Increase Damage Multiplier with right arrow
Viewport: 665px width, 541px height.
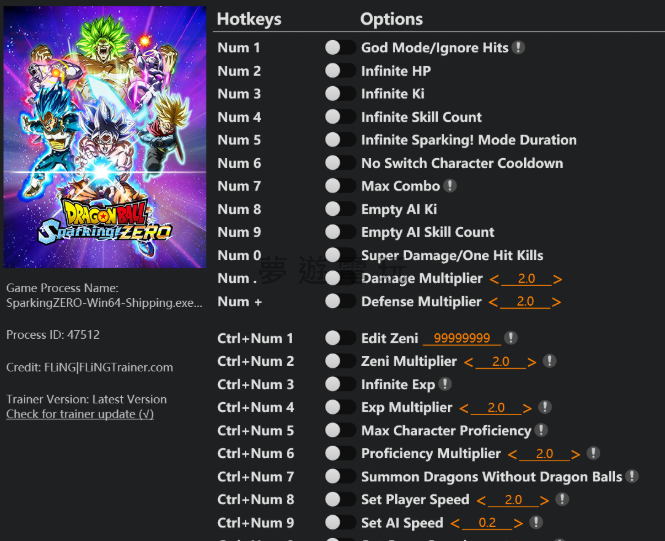(558, 279)
